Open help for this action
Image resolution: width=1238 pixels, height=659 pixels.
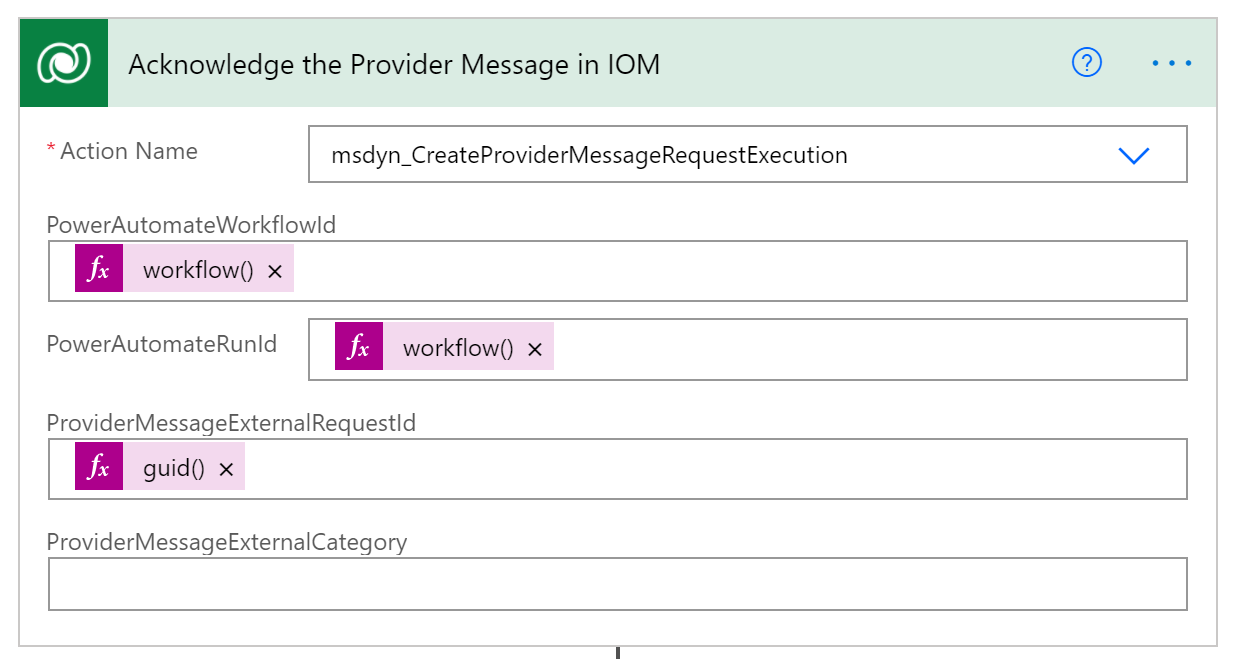pos(1085,62)
